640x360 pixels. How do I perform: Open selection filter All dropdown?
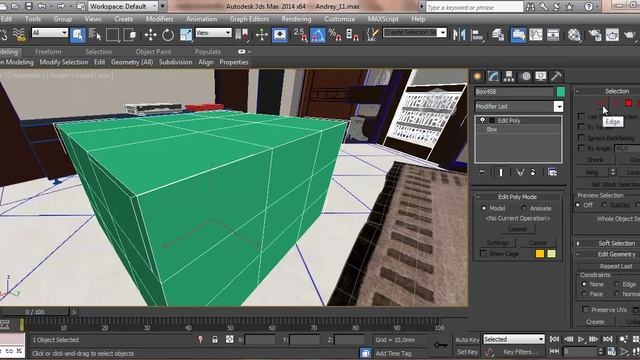(50, 33)
